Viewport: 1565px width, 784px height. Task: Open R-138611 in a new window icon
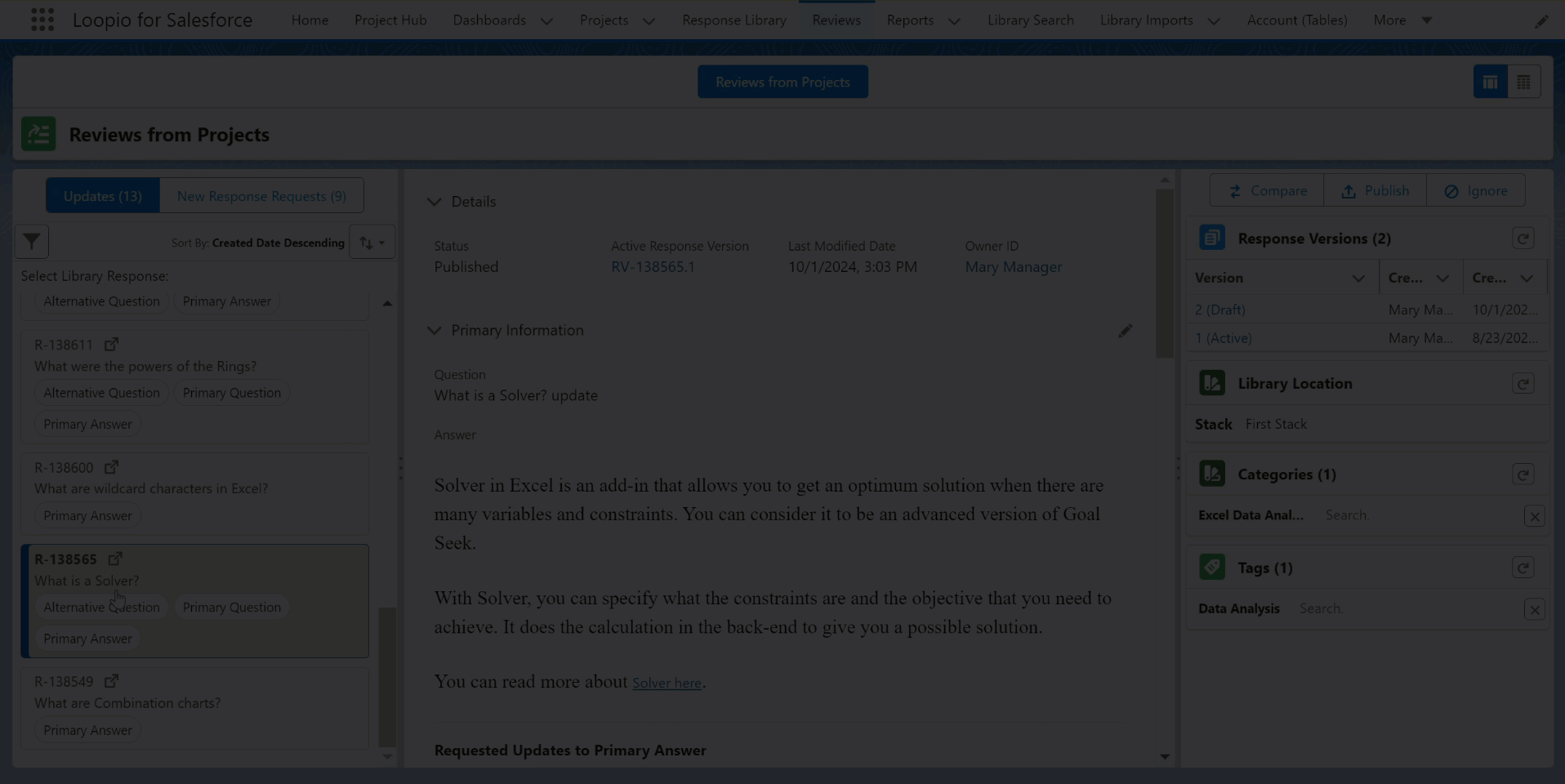coord(111,345)
